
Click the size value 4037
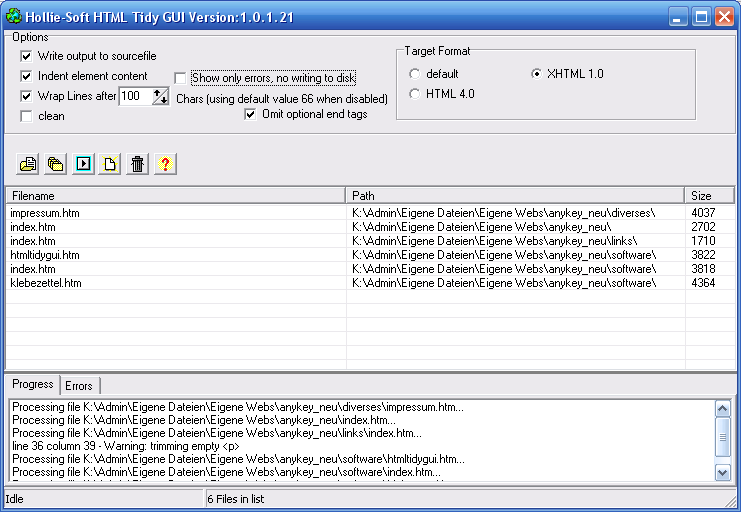click(x=703, y=213)
